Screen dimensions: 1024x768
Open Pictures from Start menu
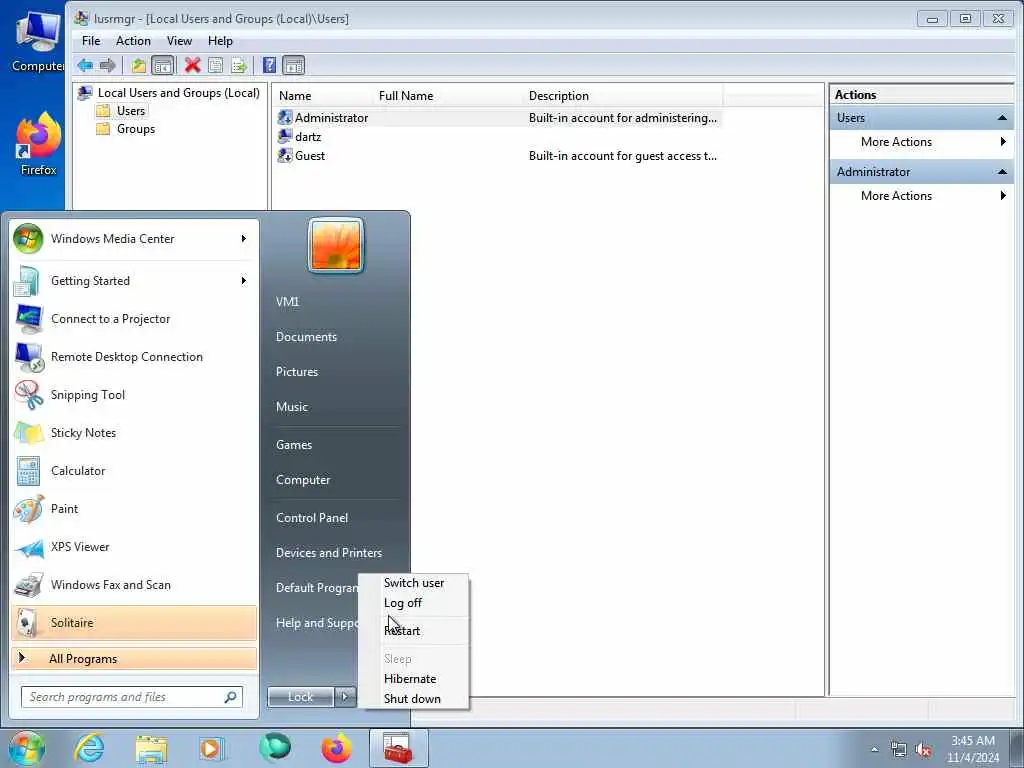pos(297,372)
